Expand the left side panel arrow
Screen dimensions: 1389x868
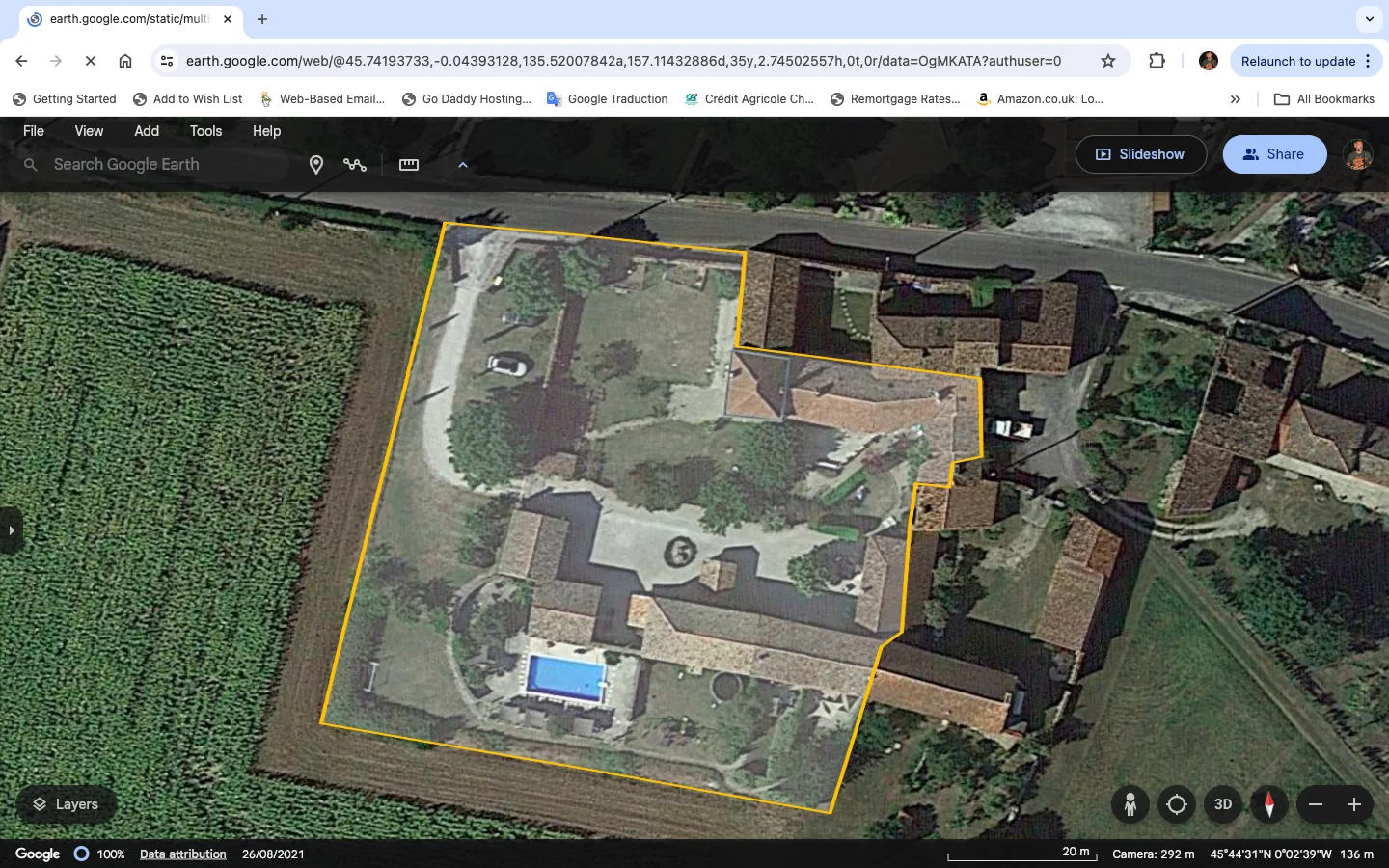click(x=11, y=530)
